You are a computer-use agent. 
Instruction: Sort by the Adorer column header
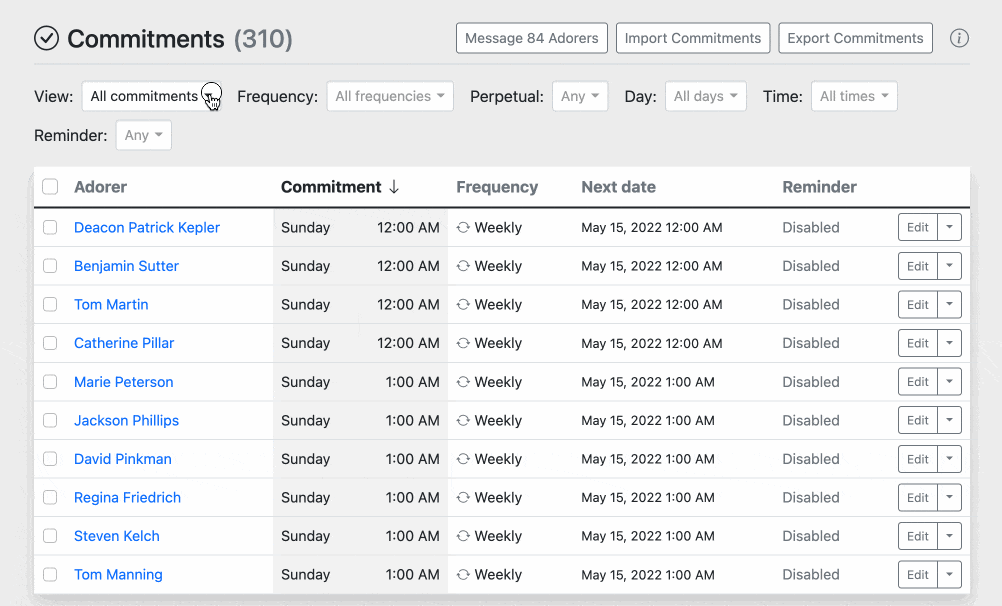[100, 187]
